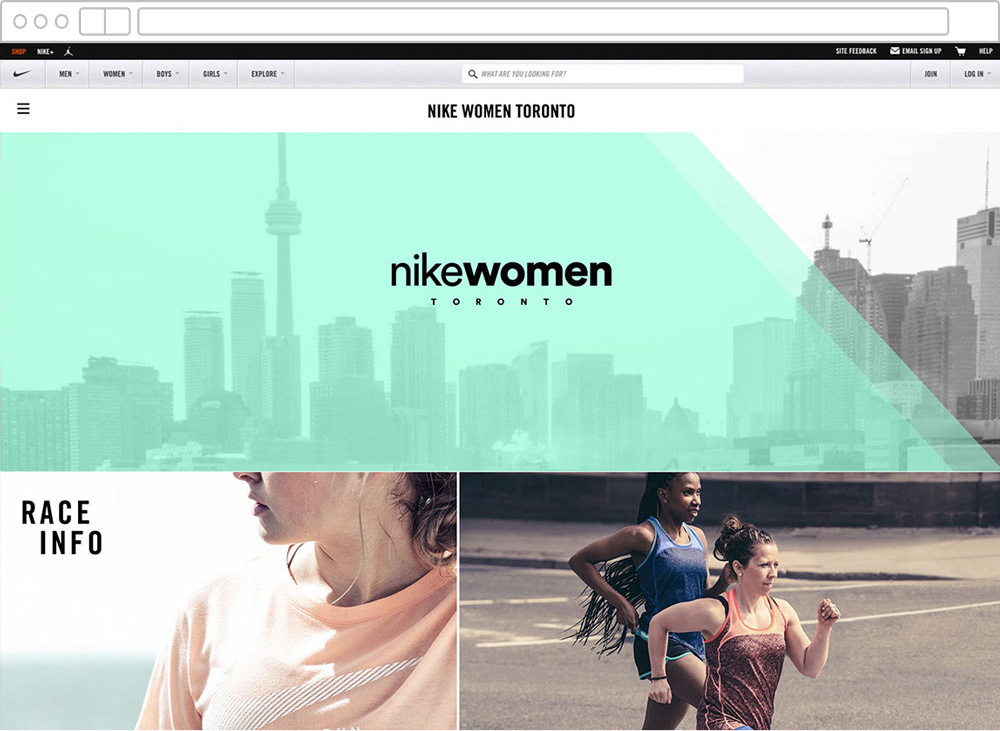Expand the Boys dropdown menu
Image resolution: width=1000 pixels, height=731 pixels.
tap(166, 74)
